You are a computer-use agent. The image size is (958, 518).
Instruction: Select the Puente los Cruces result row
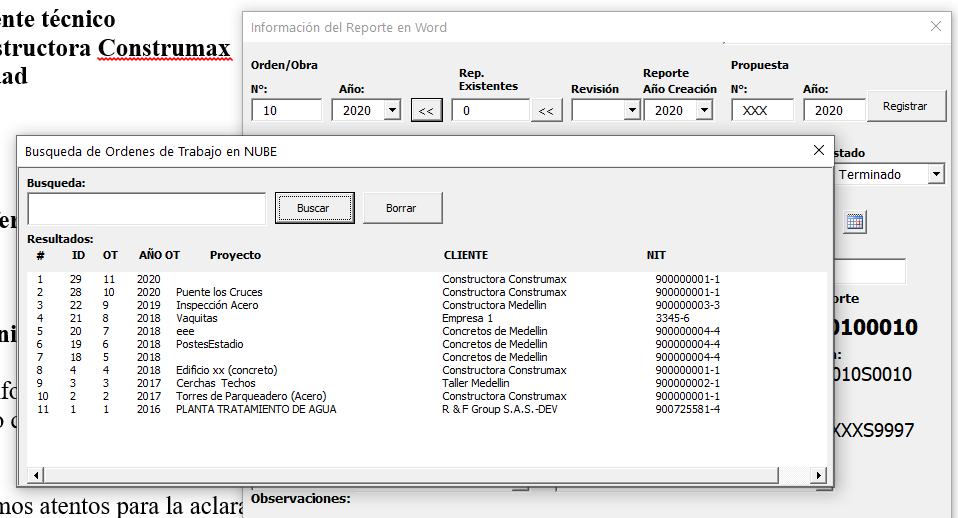pyautogui.click(x=219, y=292)
